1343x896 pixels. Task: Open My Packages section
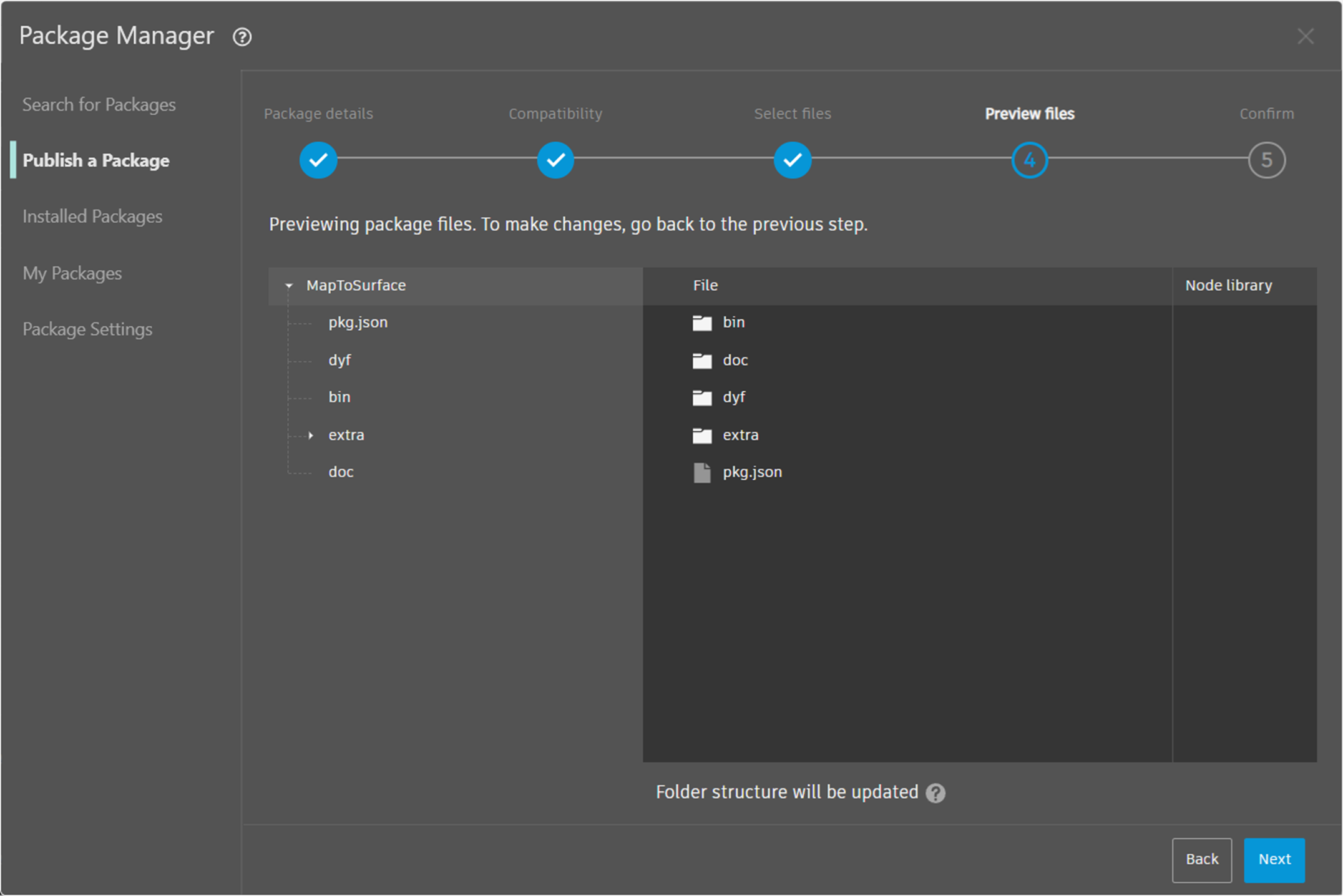(x=72, y=273)
